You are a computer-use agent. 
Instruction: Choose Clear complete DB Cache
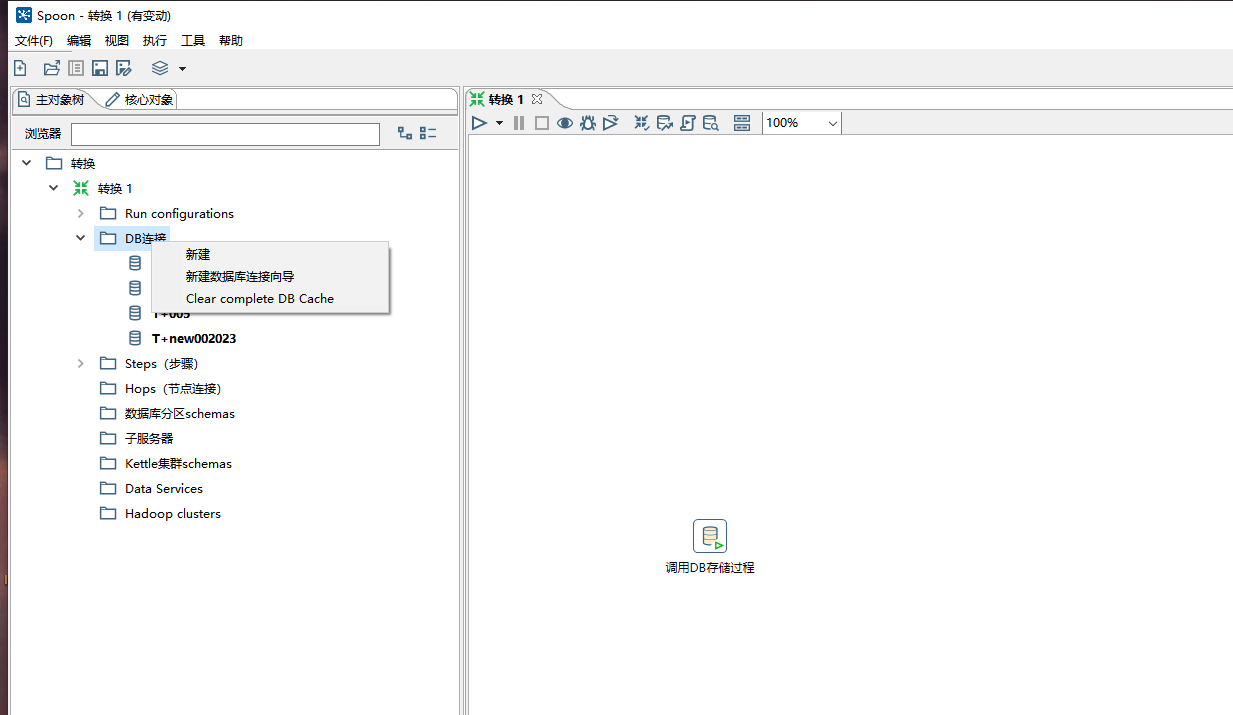pos(259,298)
